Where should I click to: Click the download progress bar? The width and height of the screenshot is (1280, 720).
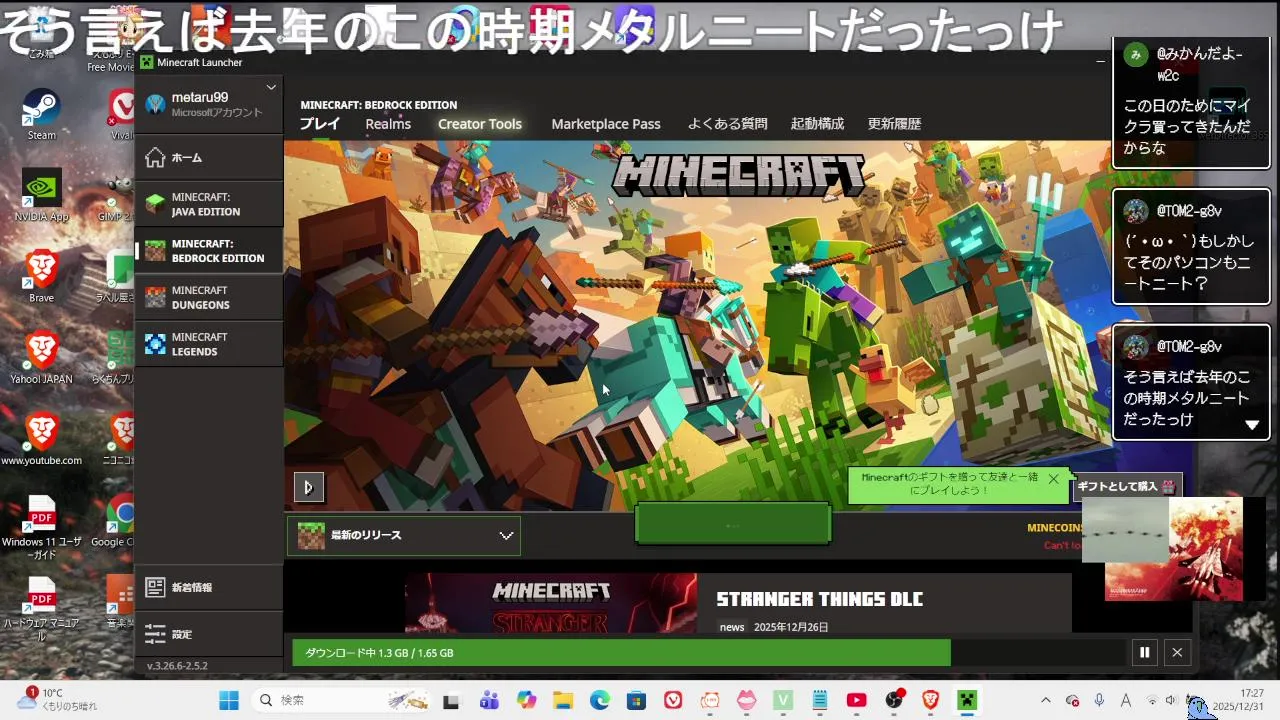[709, 653]
